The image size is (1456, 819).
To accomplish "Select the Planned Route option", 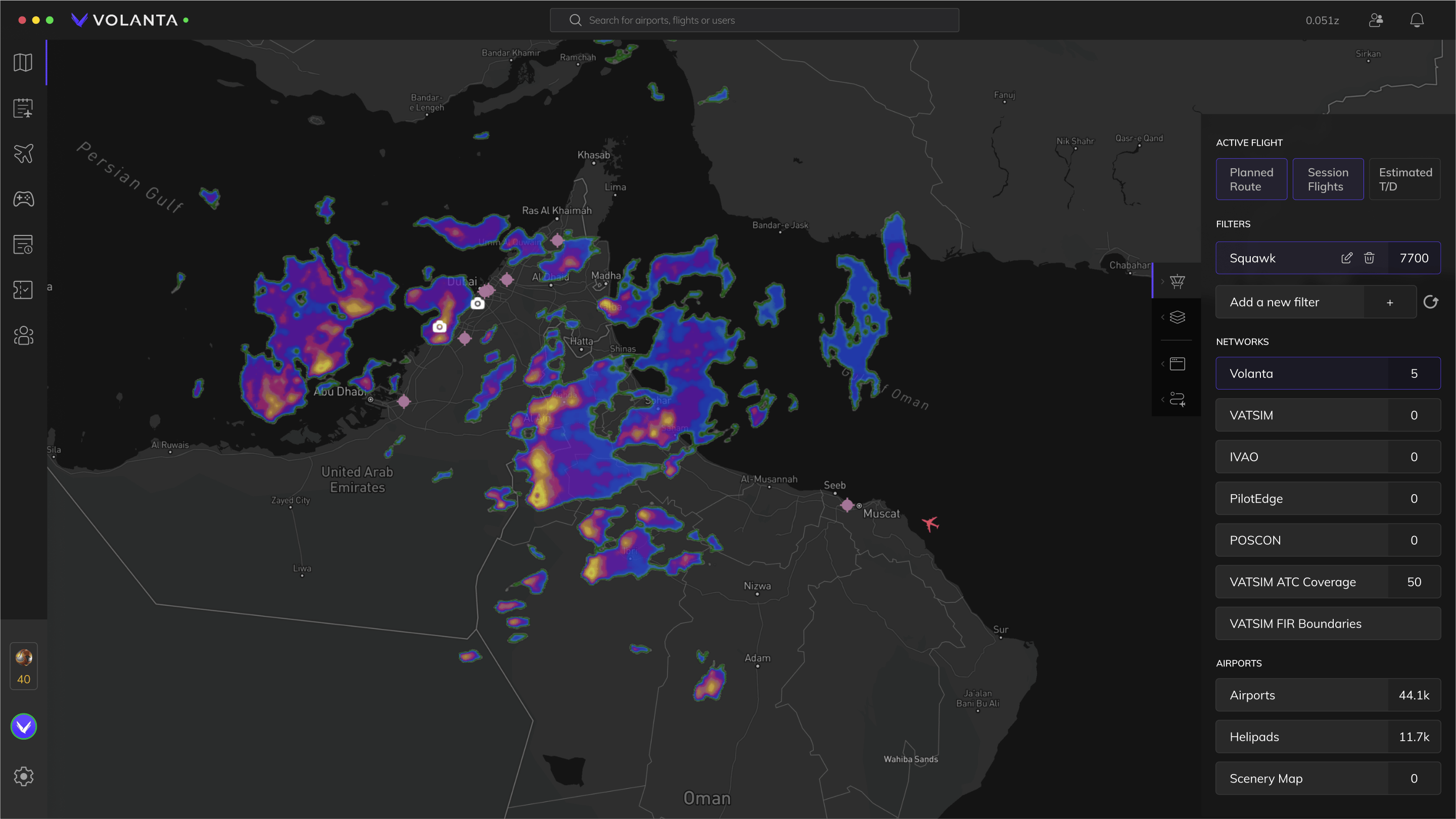I will pos(1251,179).
